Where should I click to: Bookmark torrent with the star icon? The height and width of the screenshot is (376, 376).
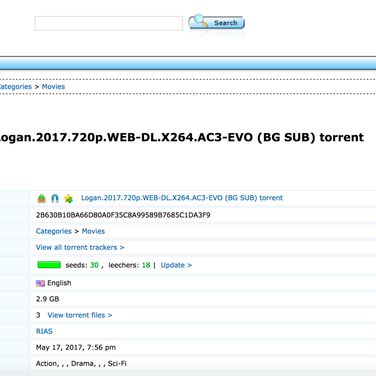click(68, 199)
